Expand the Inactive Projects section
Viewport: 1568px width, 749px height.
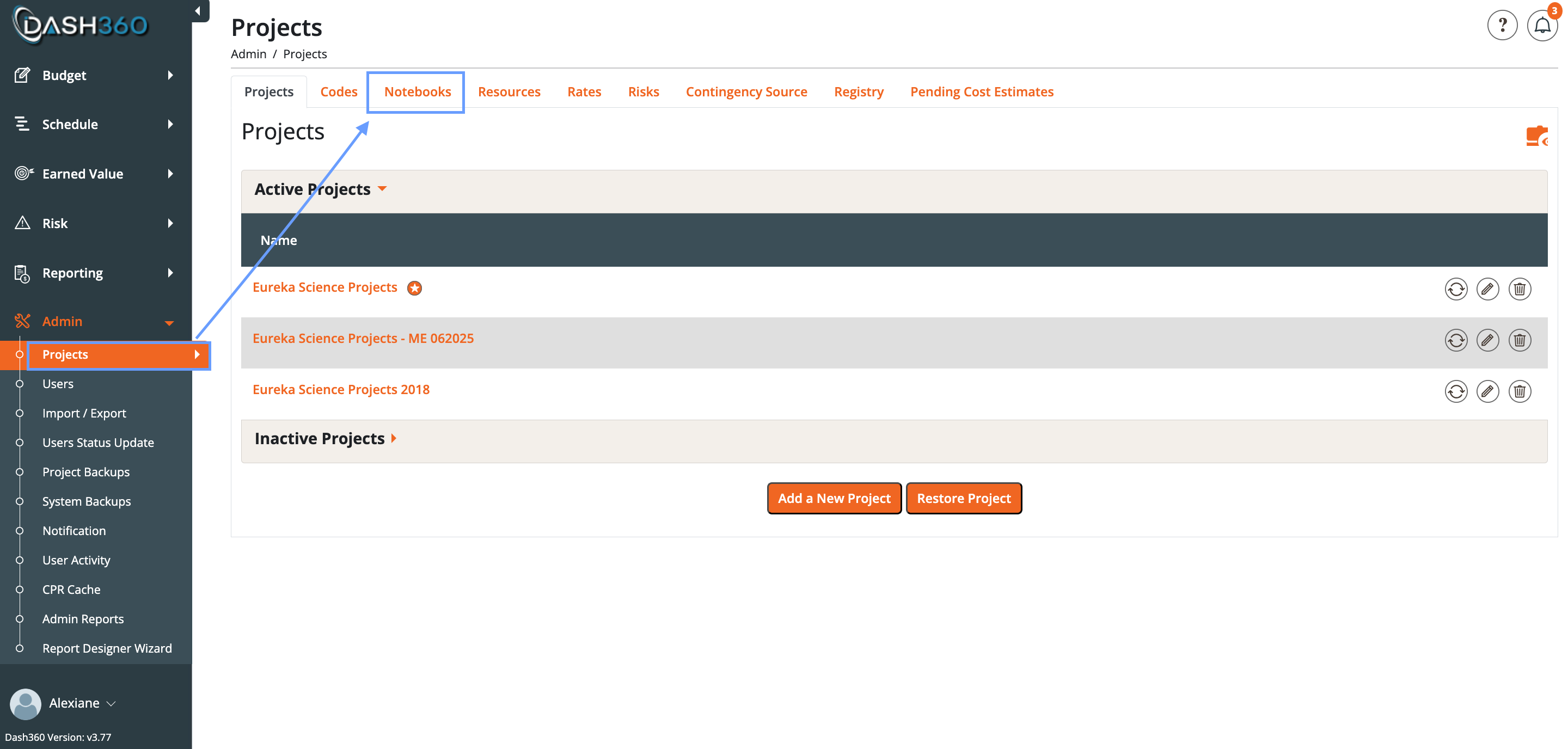pos(394,439)
